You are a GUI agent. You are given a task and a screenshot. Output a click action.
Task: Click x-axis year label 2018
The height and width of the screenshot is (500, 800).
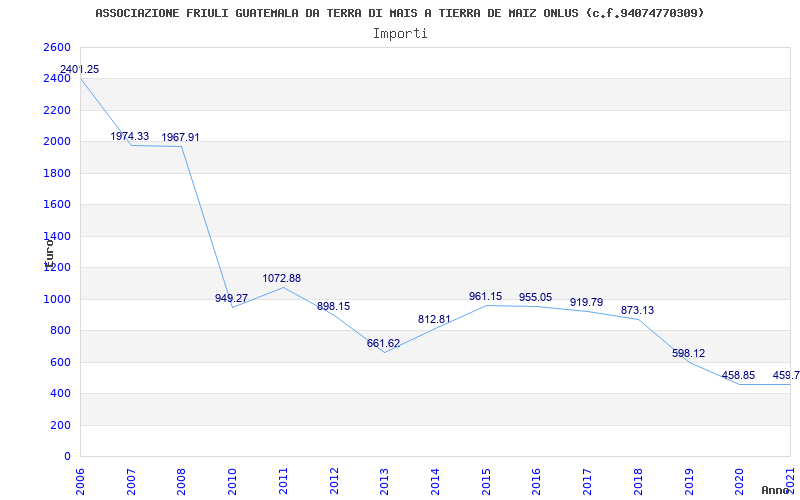tap(638, 481)
